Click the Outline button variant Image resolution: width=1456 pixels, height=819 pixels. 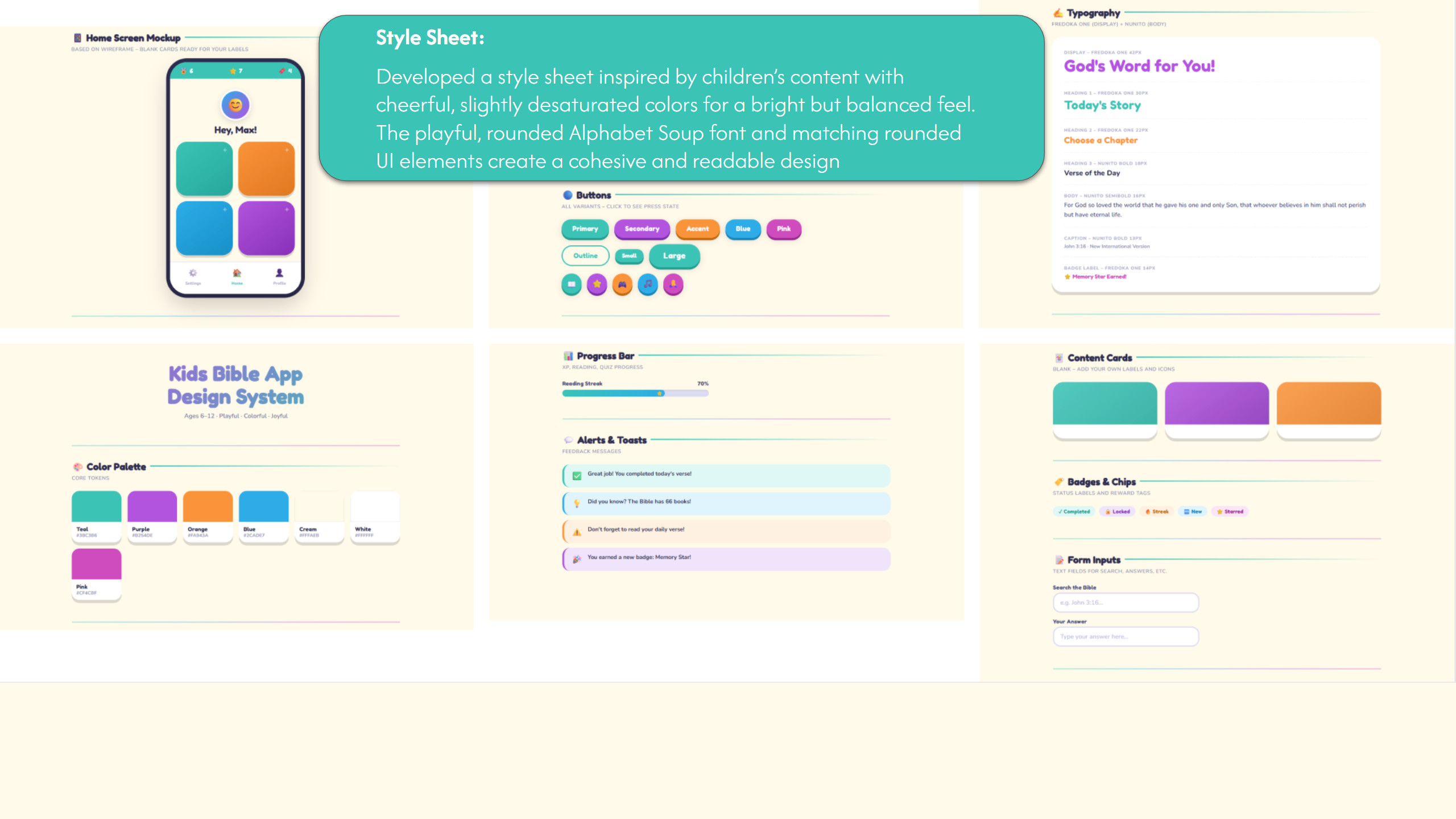tap(585, 256)
